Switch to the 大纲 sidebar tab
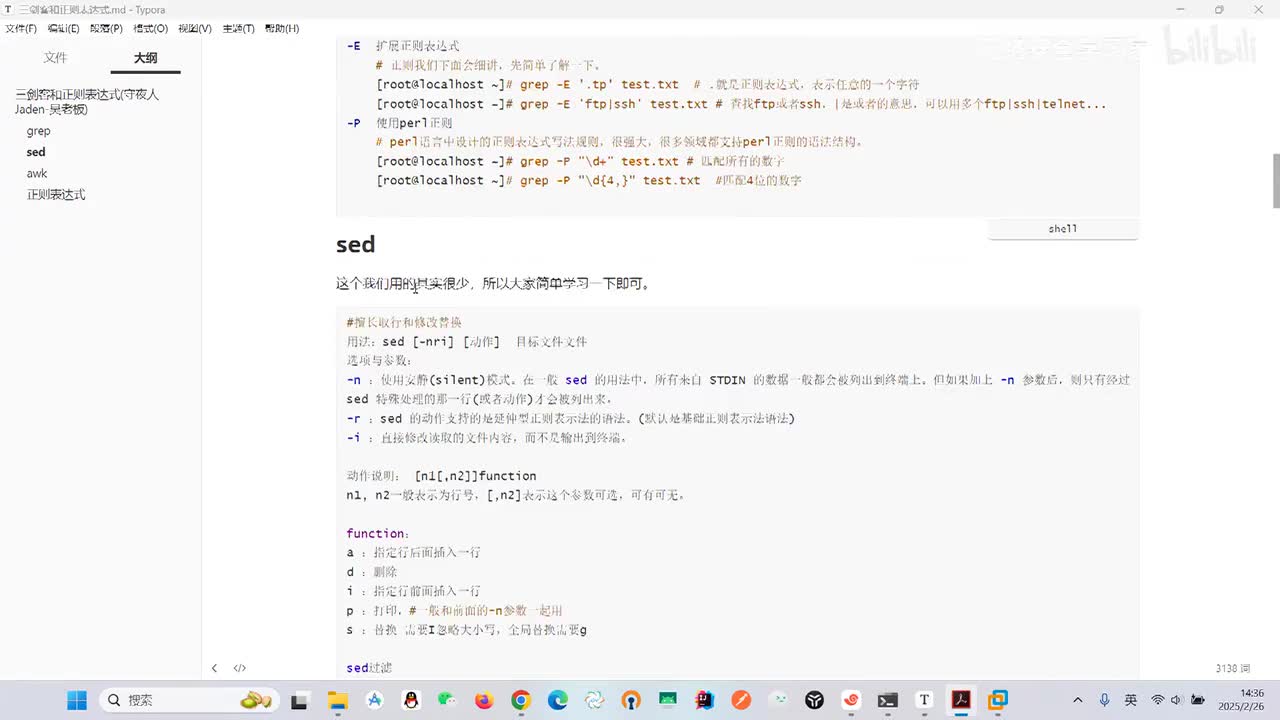The width and height of the screenshot is (1280, 720). (146, 58)
